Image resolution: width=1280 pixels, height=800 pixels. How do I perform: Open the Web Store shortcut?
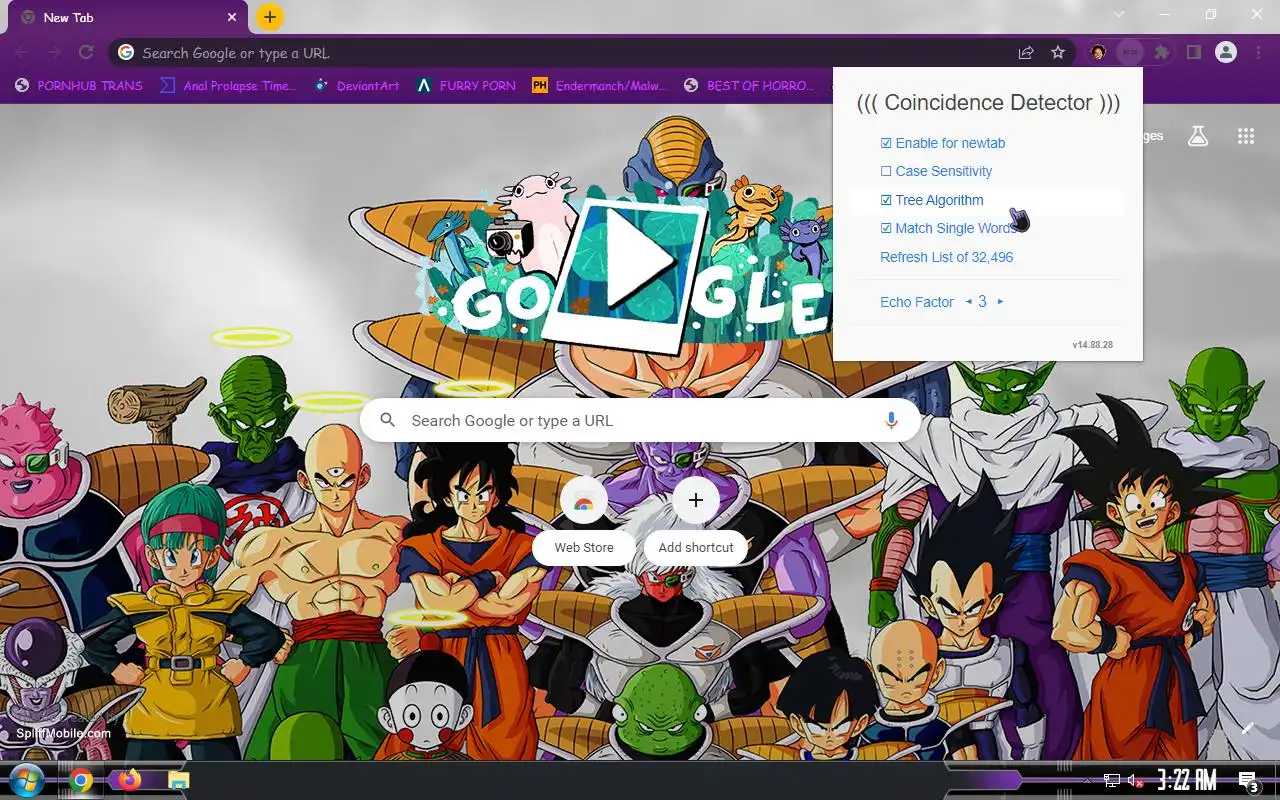tap(584, 520)
